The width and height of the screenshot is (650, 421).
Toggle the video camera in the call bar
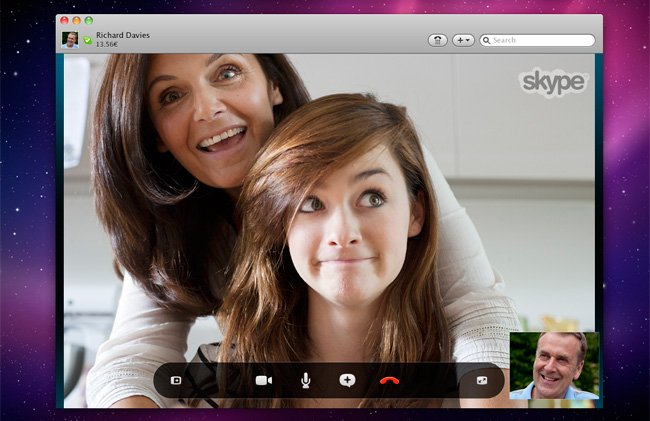[264, 380]
